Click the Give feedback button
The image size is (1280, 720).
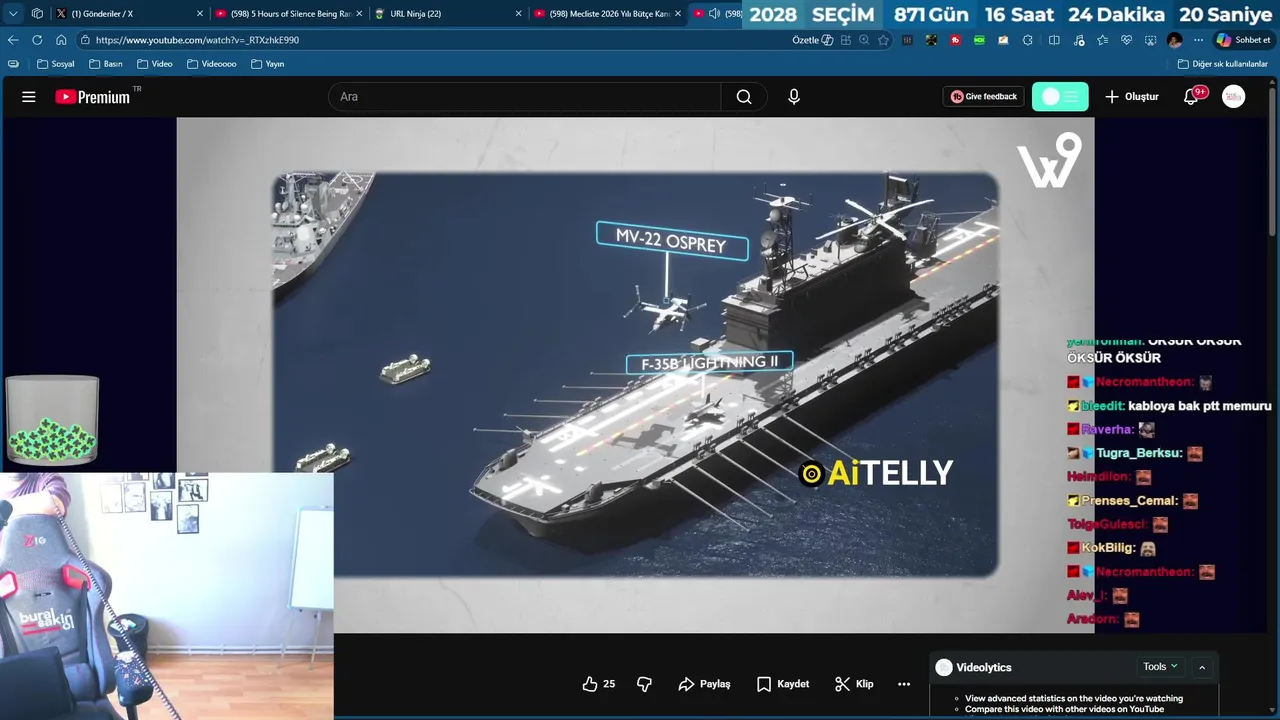[983, 97]
